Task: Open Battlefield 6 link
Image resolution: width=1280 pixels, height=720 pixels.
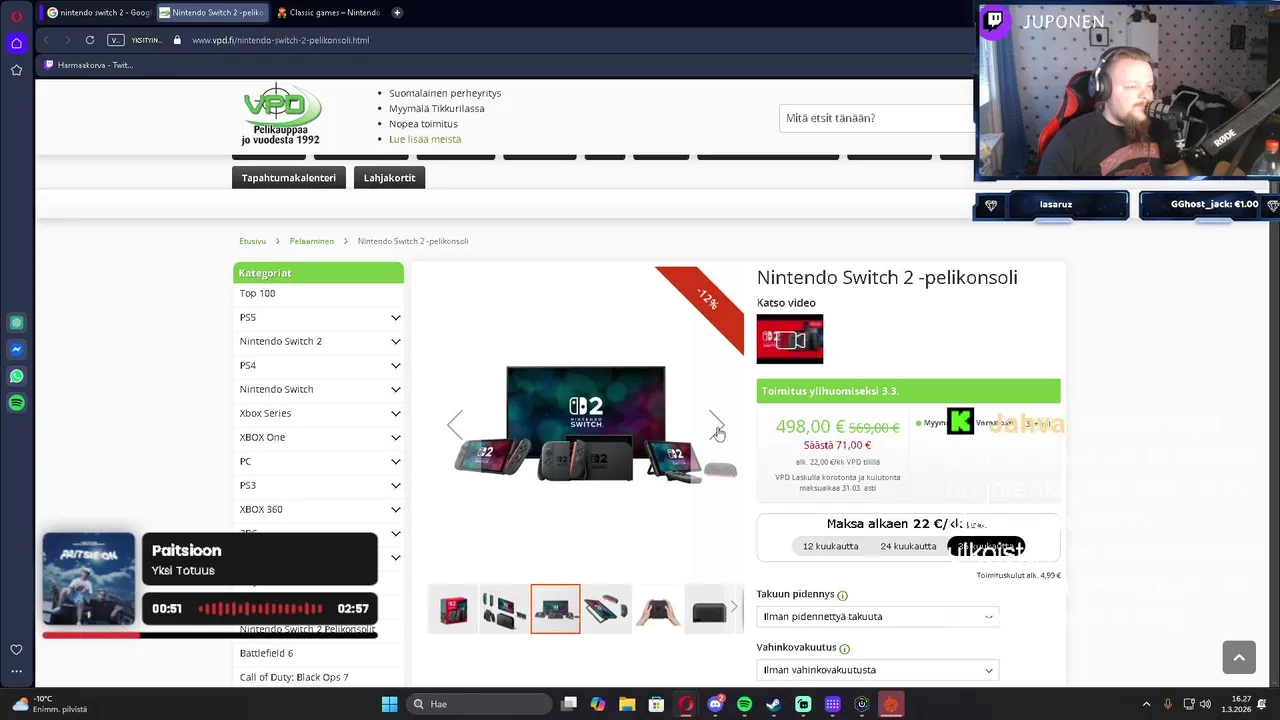Action: click(x=266, y=653)
